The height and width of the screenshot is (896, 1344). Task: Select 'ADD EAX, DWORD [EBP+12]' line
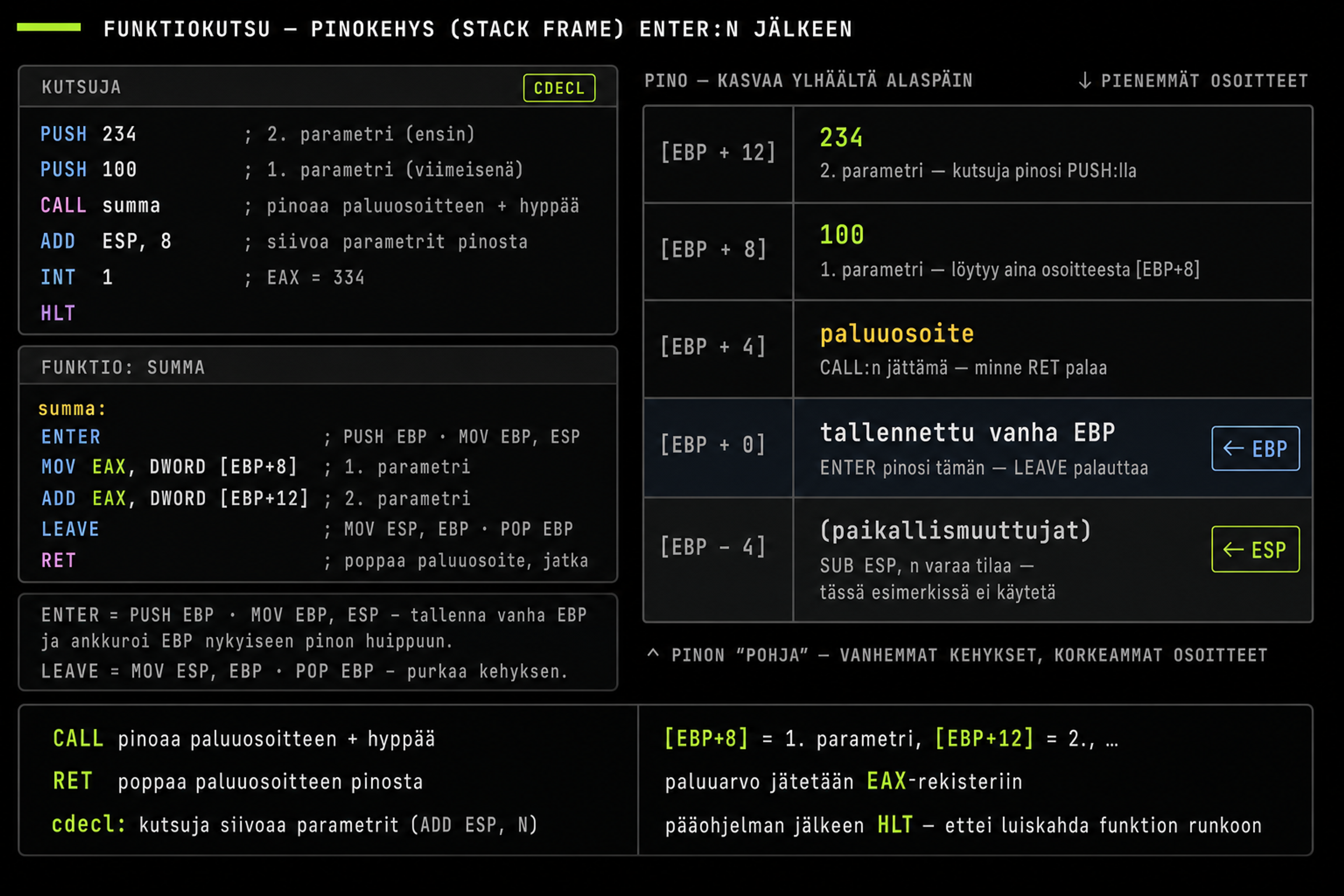(175, 498)
